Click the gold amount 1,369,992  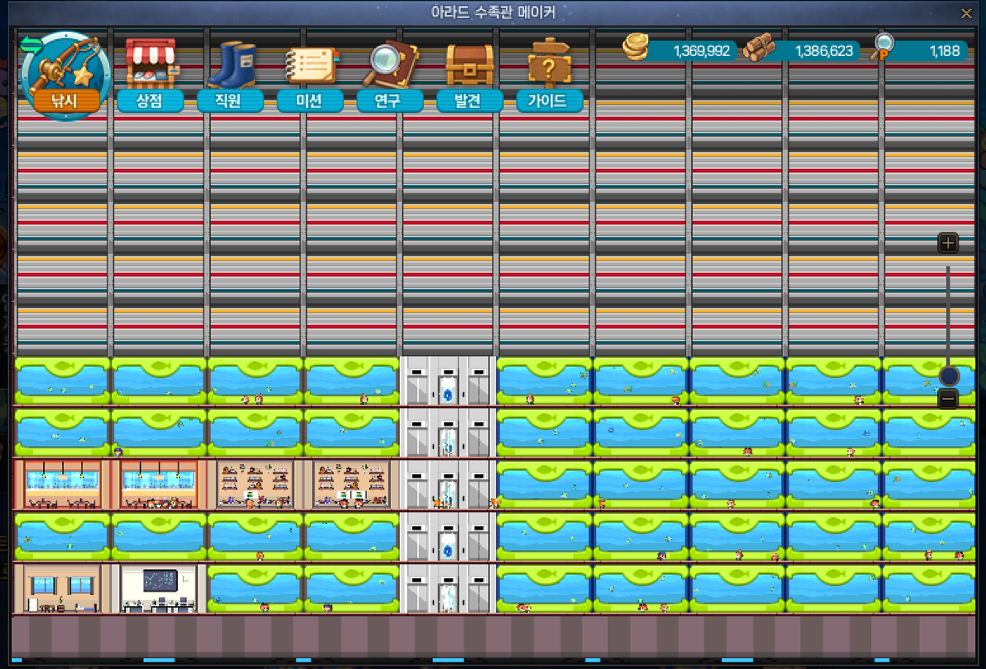(x=701, y=51)
